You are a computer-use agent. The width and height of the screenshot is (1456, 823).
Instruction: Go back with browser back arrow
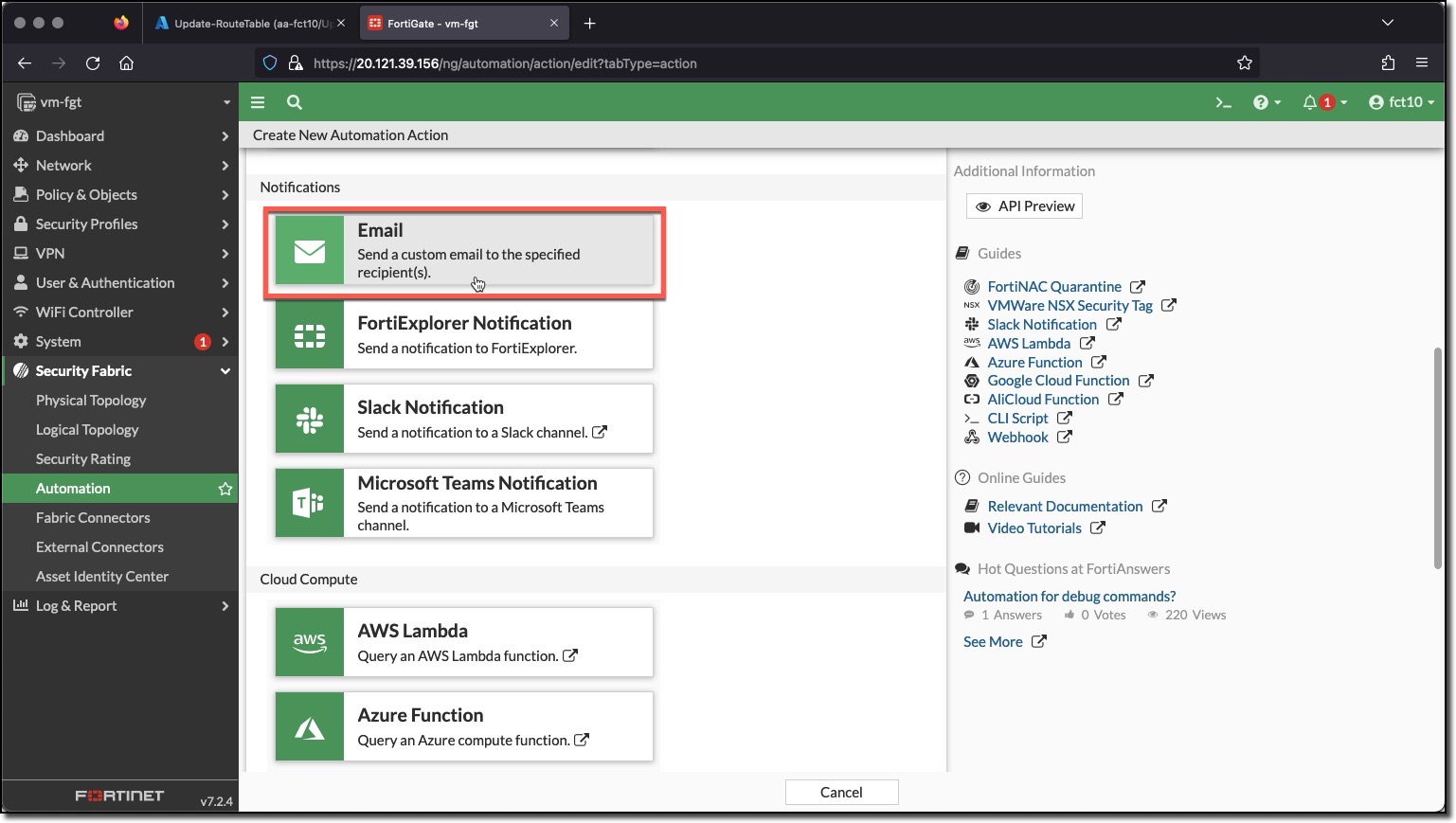pos(25,63)
